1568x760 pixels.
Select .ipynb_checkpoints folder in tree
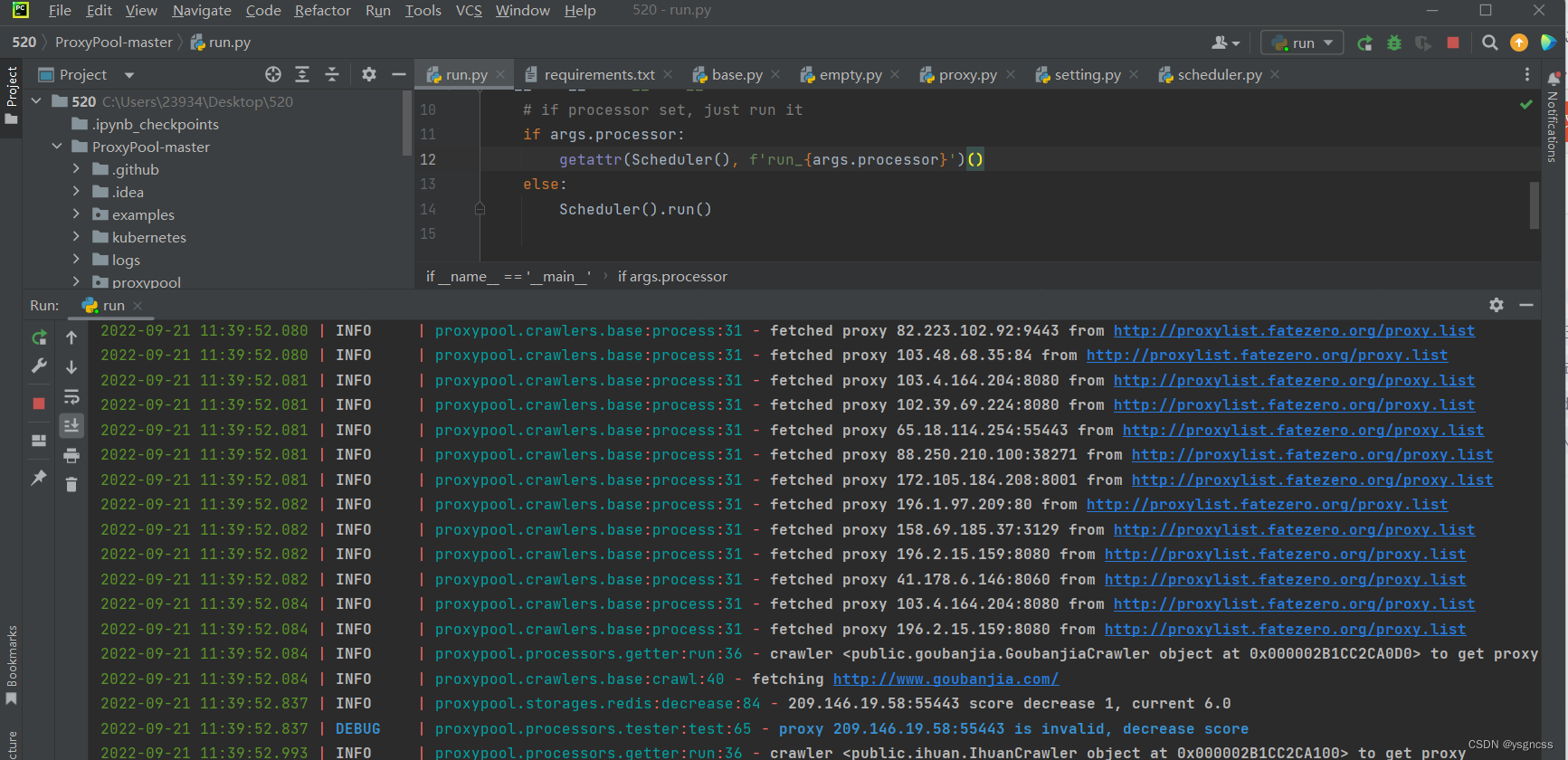(x=156, y=124)
